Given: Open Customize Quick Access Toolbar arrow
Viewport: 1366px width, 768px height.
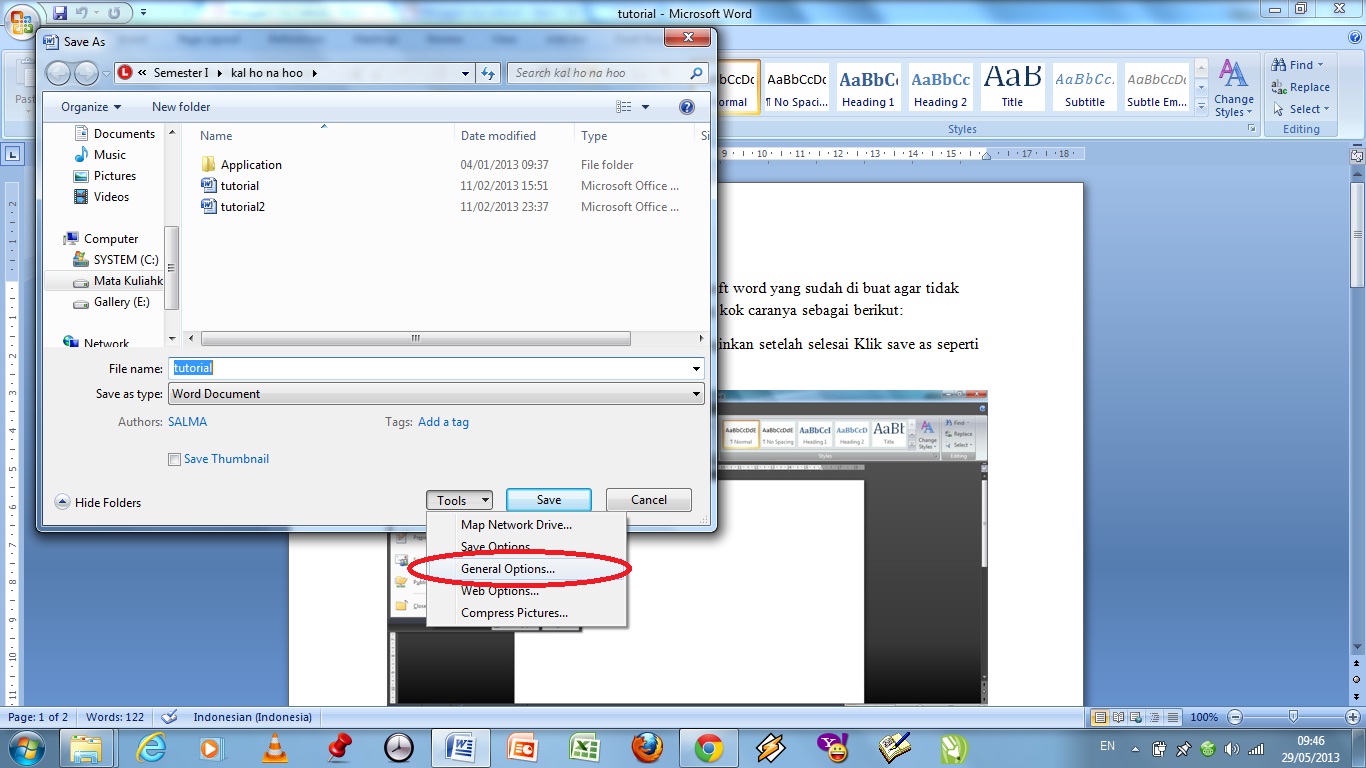Looking at the screenshot, I should coord(144,13).
